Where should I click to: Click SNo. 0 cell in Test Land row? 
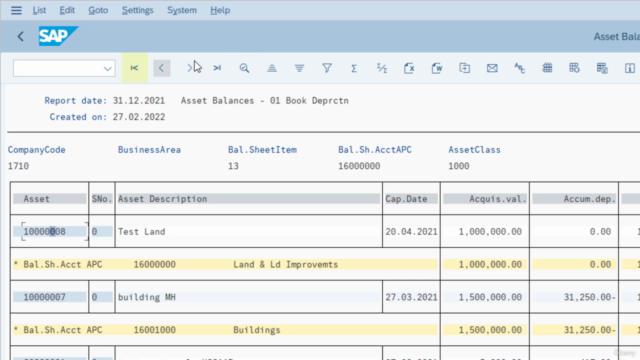(102, 231)
